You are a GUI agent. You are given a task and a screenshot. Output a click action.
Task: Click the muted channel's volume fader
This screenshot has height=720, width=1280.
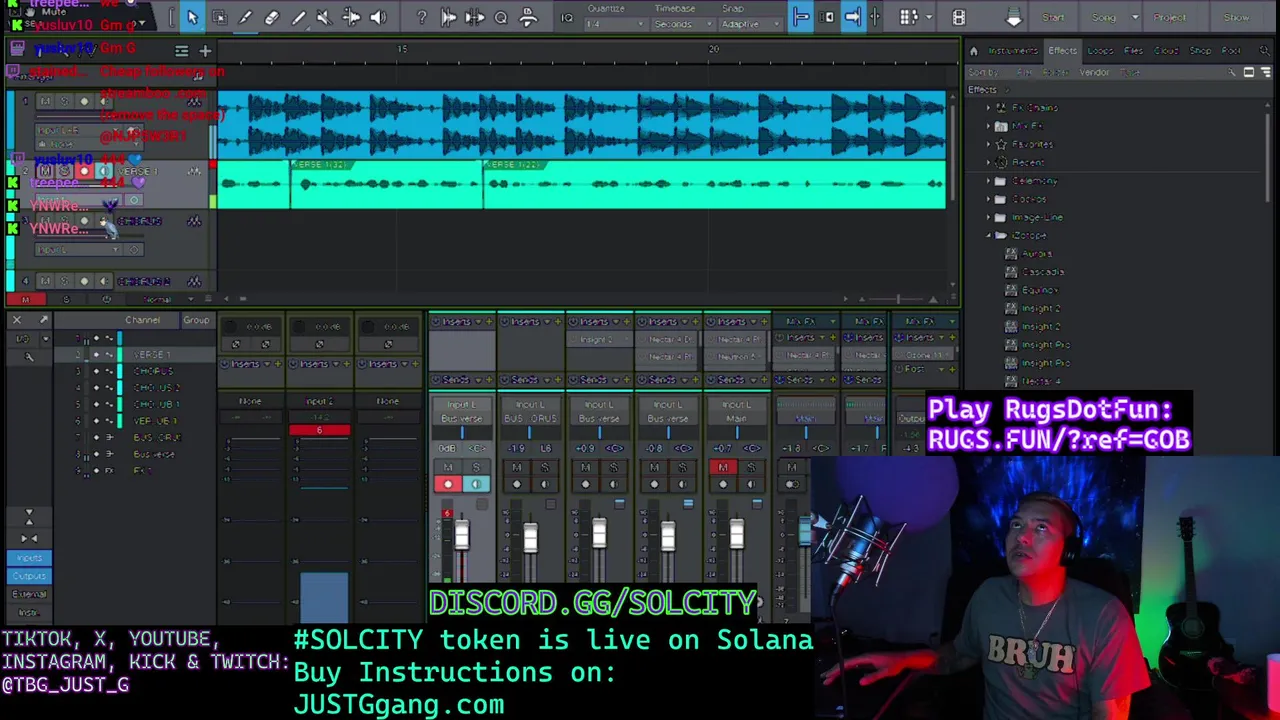736,533
